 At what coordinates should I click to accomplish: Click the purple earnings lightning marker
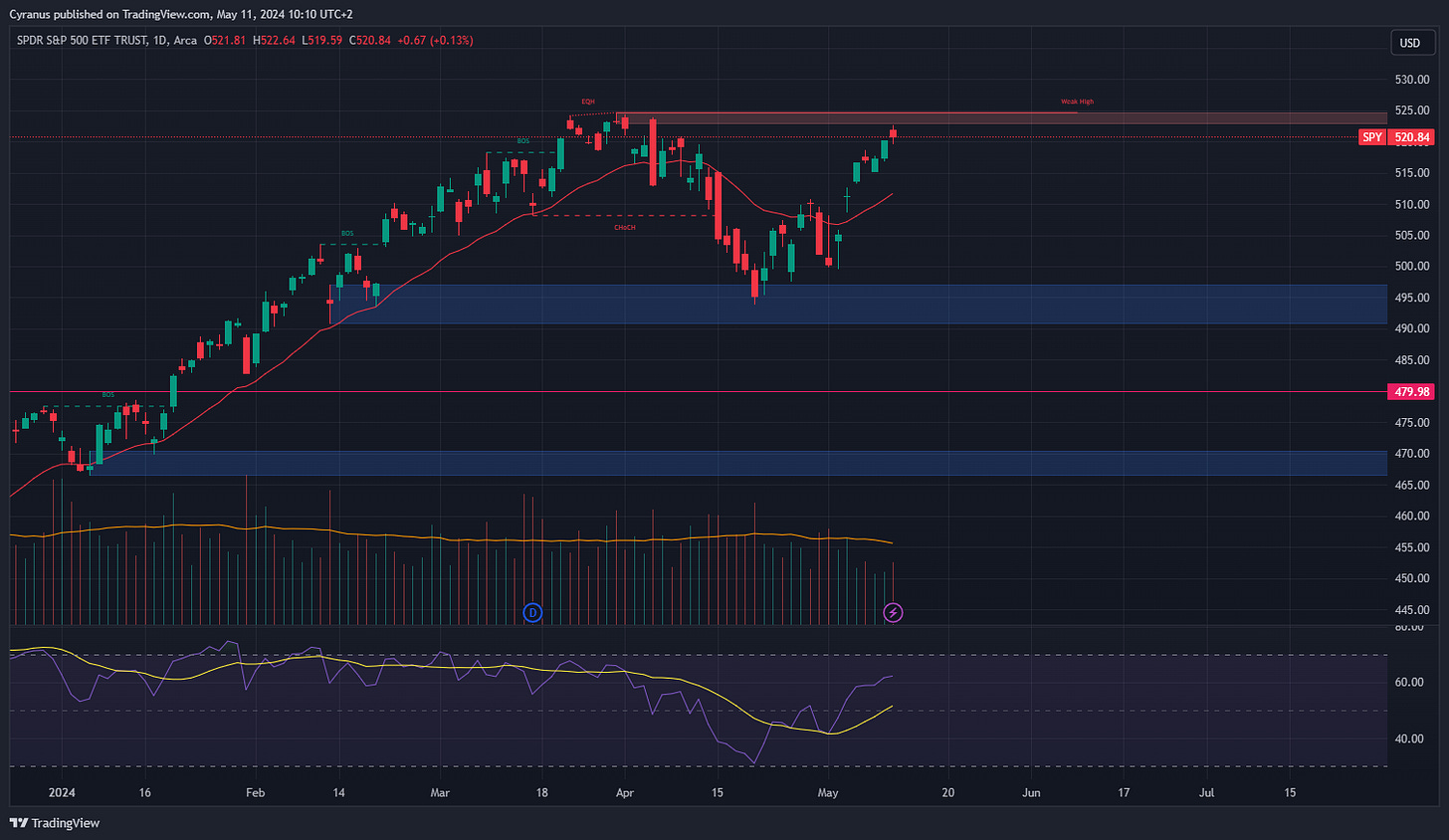894,613
